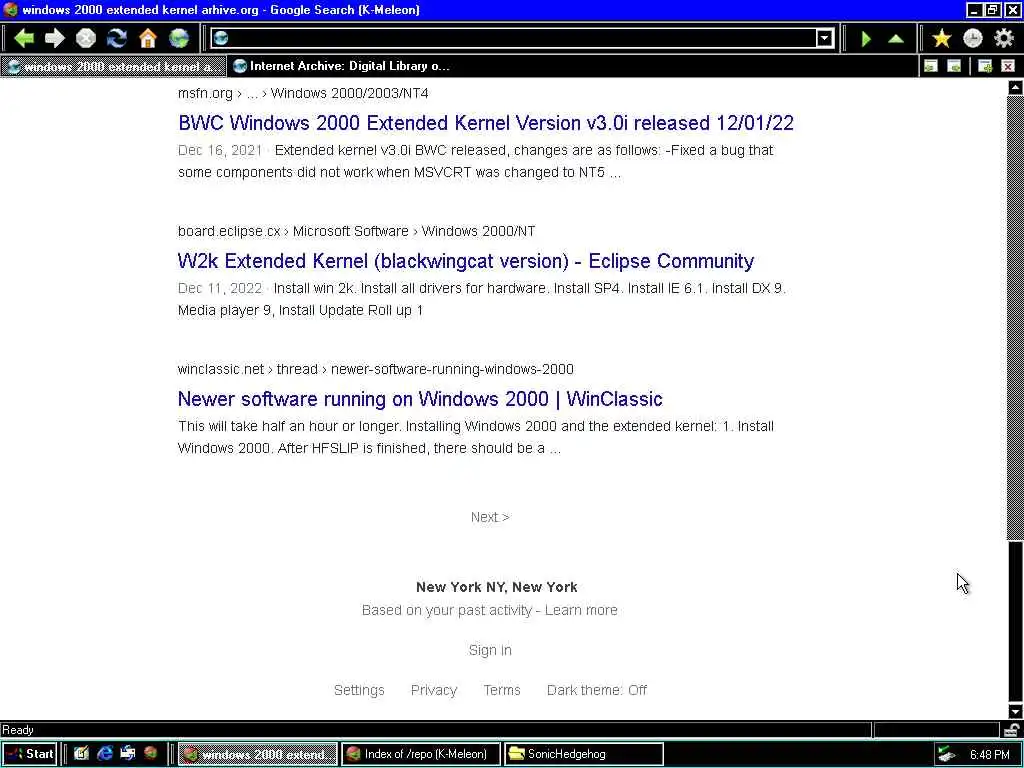
Task: Open Newer software running on Windows 2000 link
Action: click(420, 398)
